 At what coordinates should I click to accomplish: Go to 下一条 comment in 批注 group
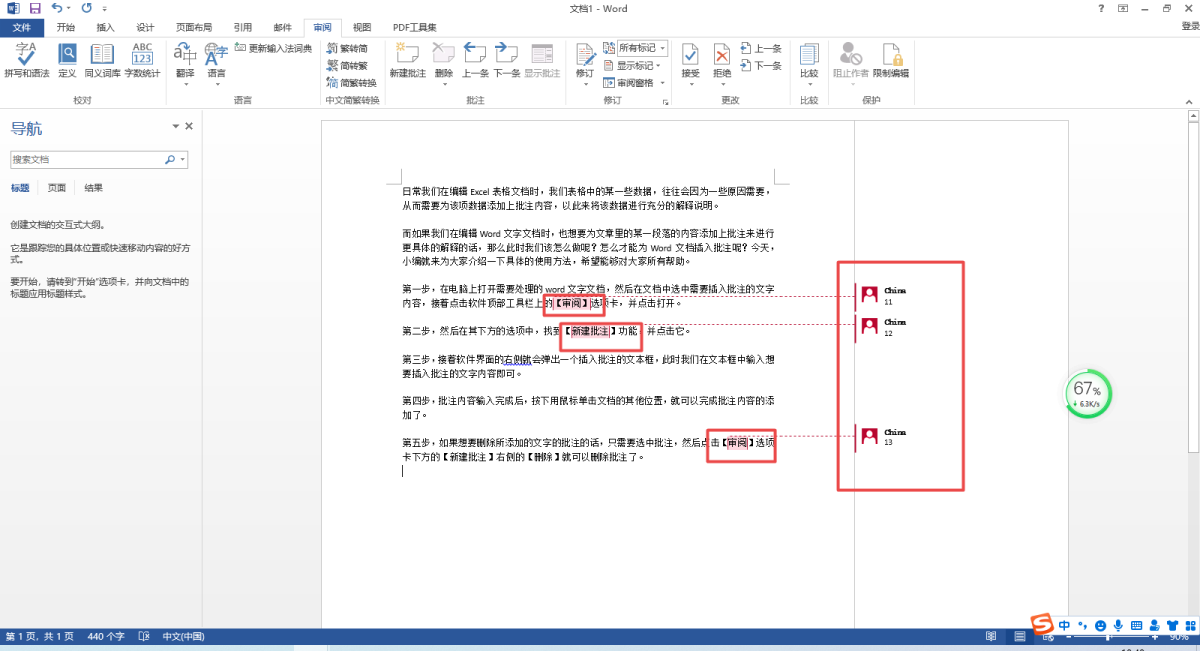(506, 59)
